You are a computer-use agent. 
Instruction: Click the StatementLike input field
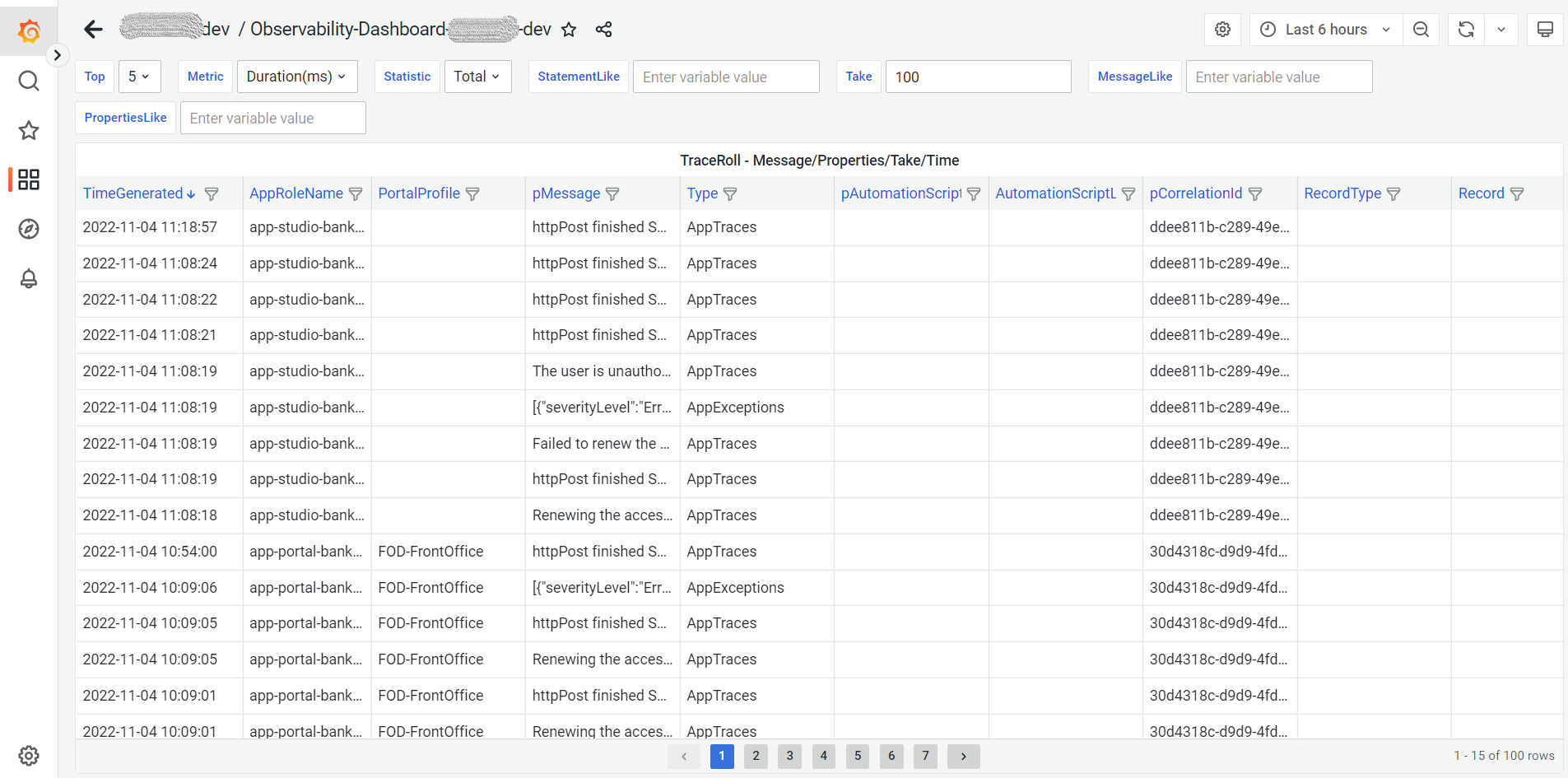[x=725, y=77]
